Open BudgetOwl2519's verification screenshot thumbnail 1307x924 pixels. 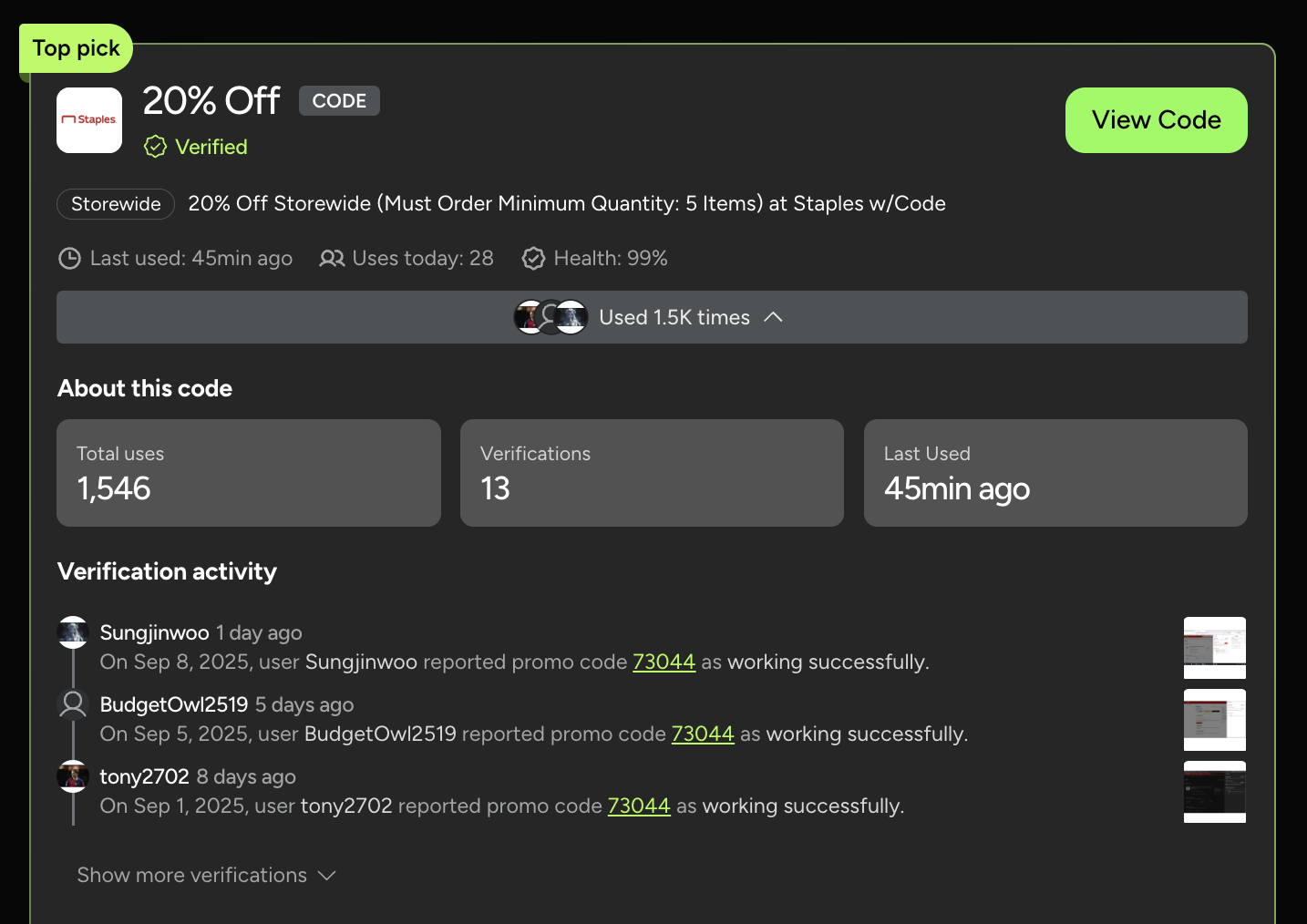[1215, 720]
